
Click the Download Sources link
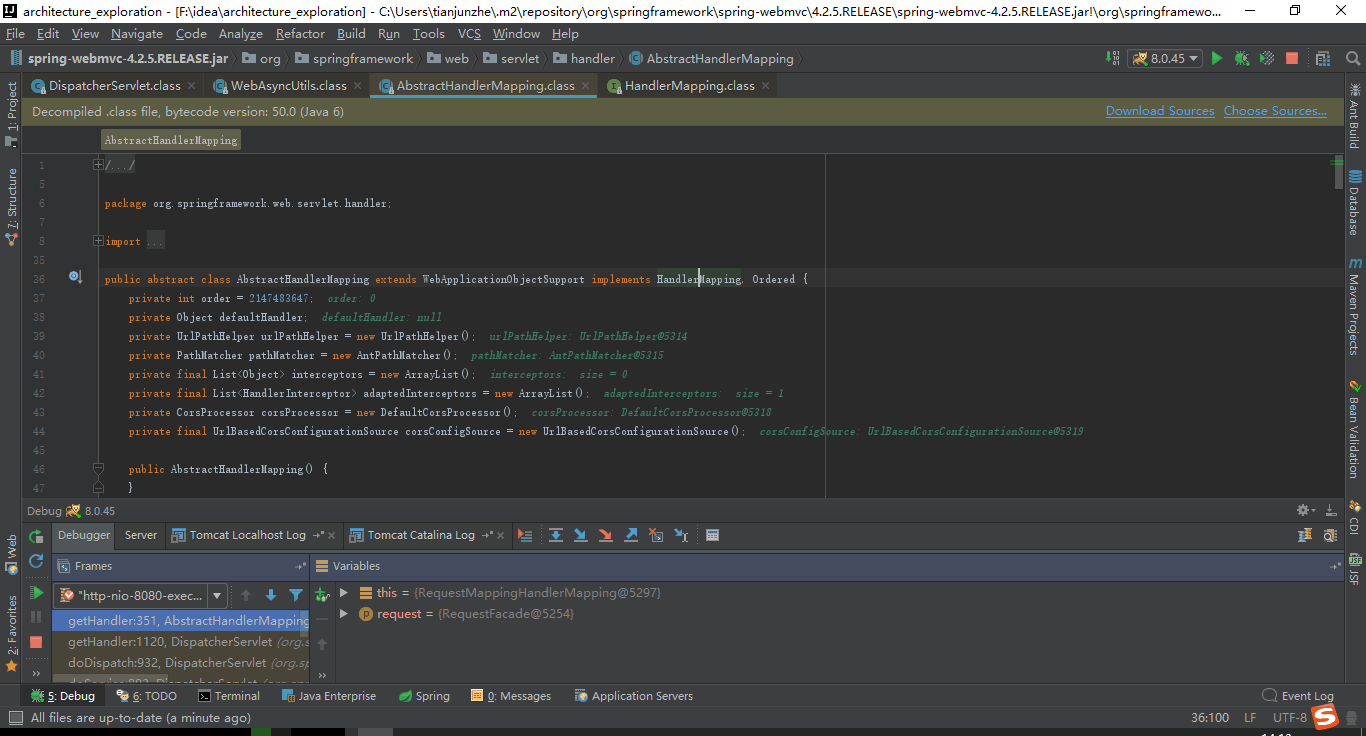pos(1159,110)
